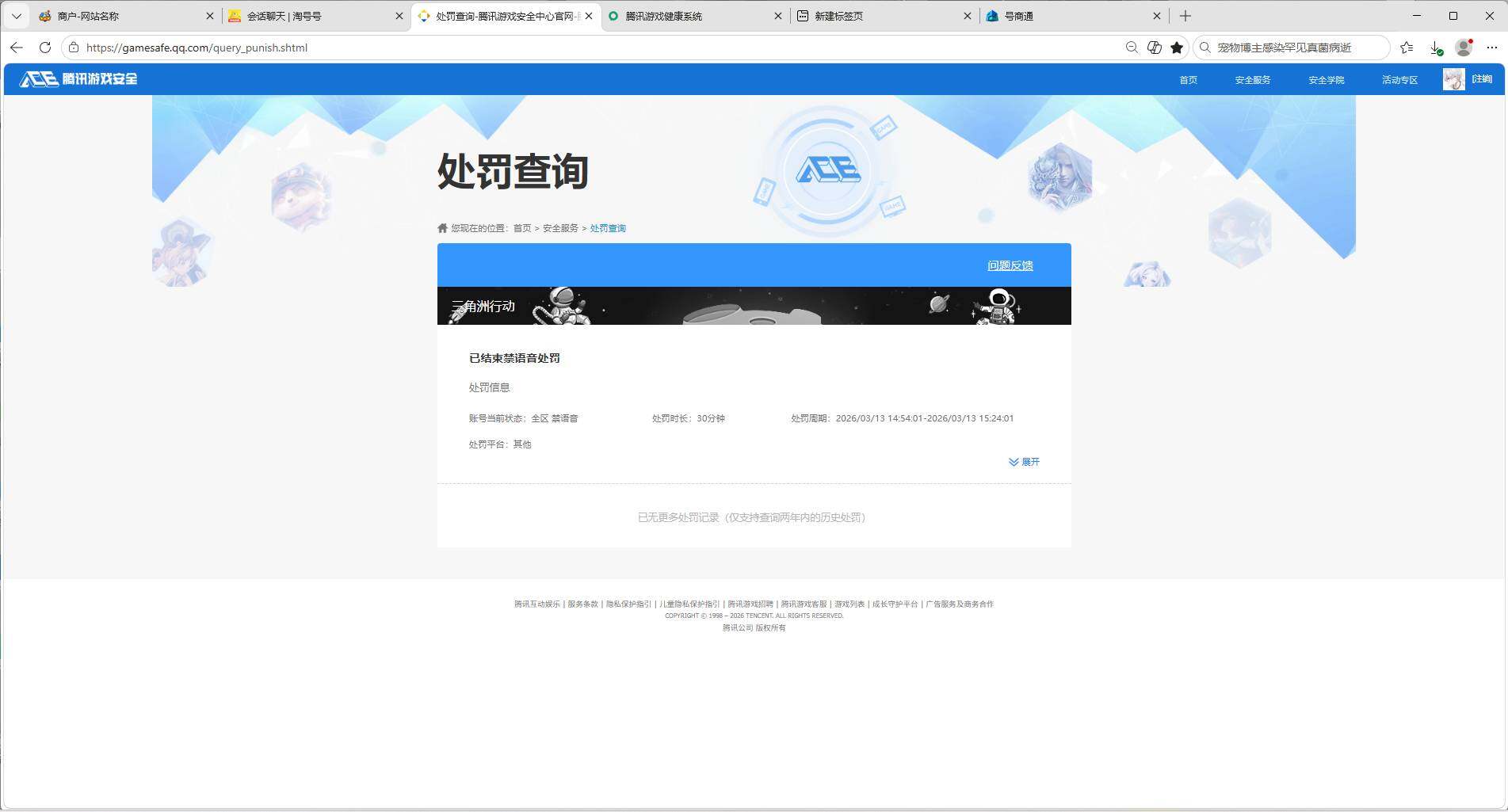Open 腾讯游戏客服 footer link
This screenshot has height=812, width=1508.
pos(804,604)
